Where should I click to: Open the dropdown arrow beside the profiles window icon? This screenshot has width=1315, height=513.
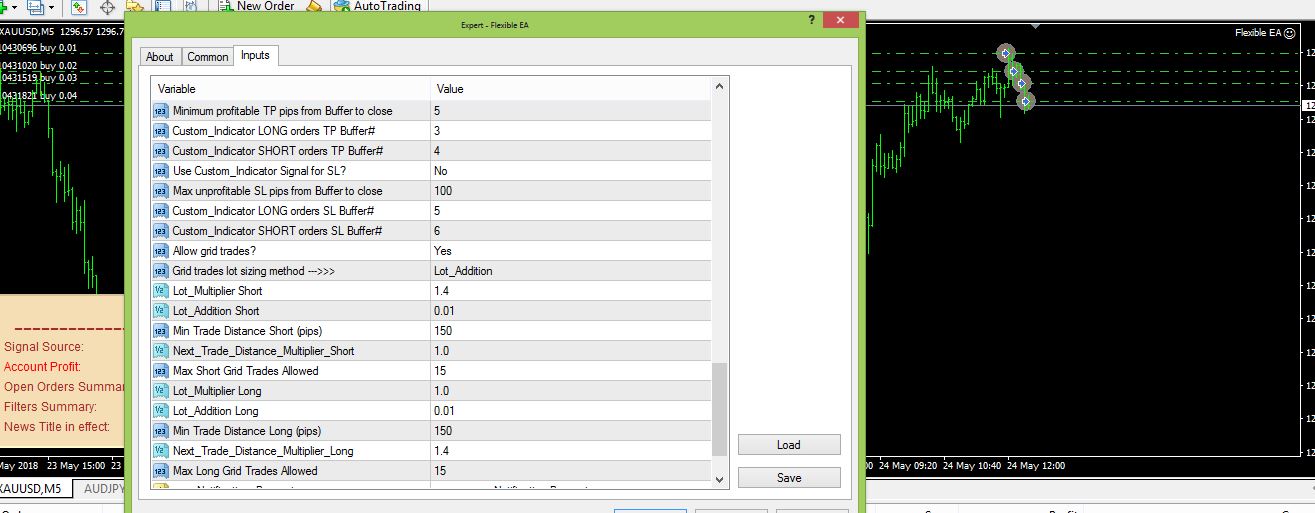[x=50, y=7]
